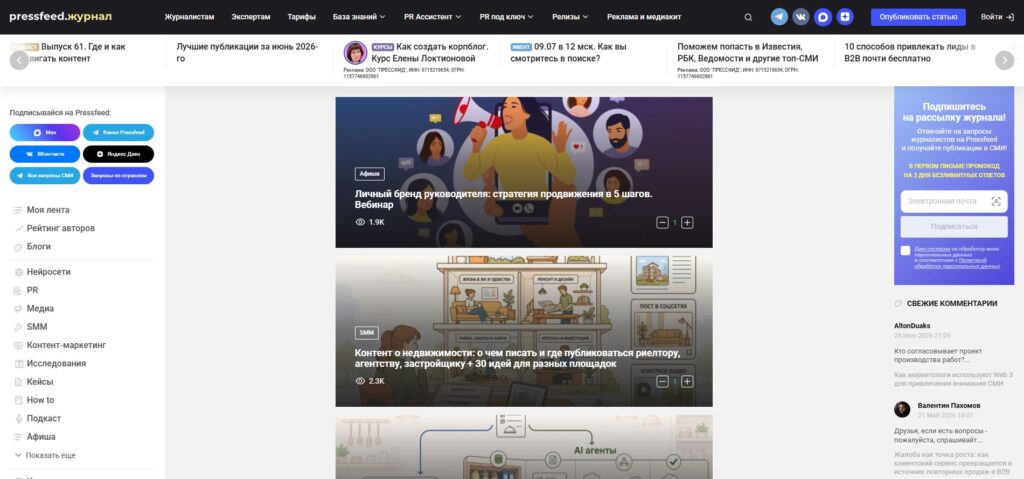The image size is (1024, 479).
Task: Expand the База знаний dropdown menu
Action: [359, 17]
